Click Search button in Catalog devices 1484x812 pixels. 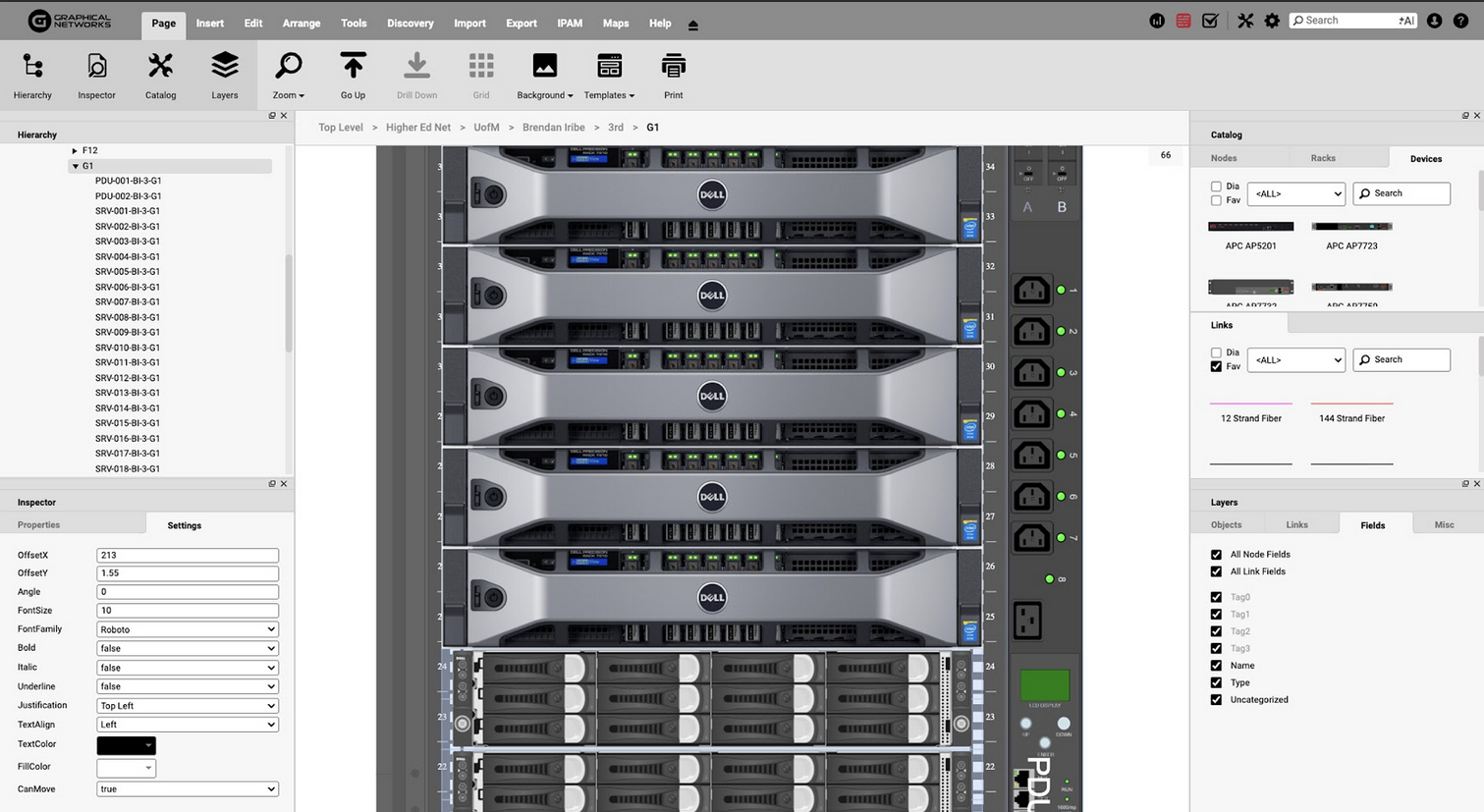[x=1402, y=193]
